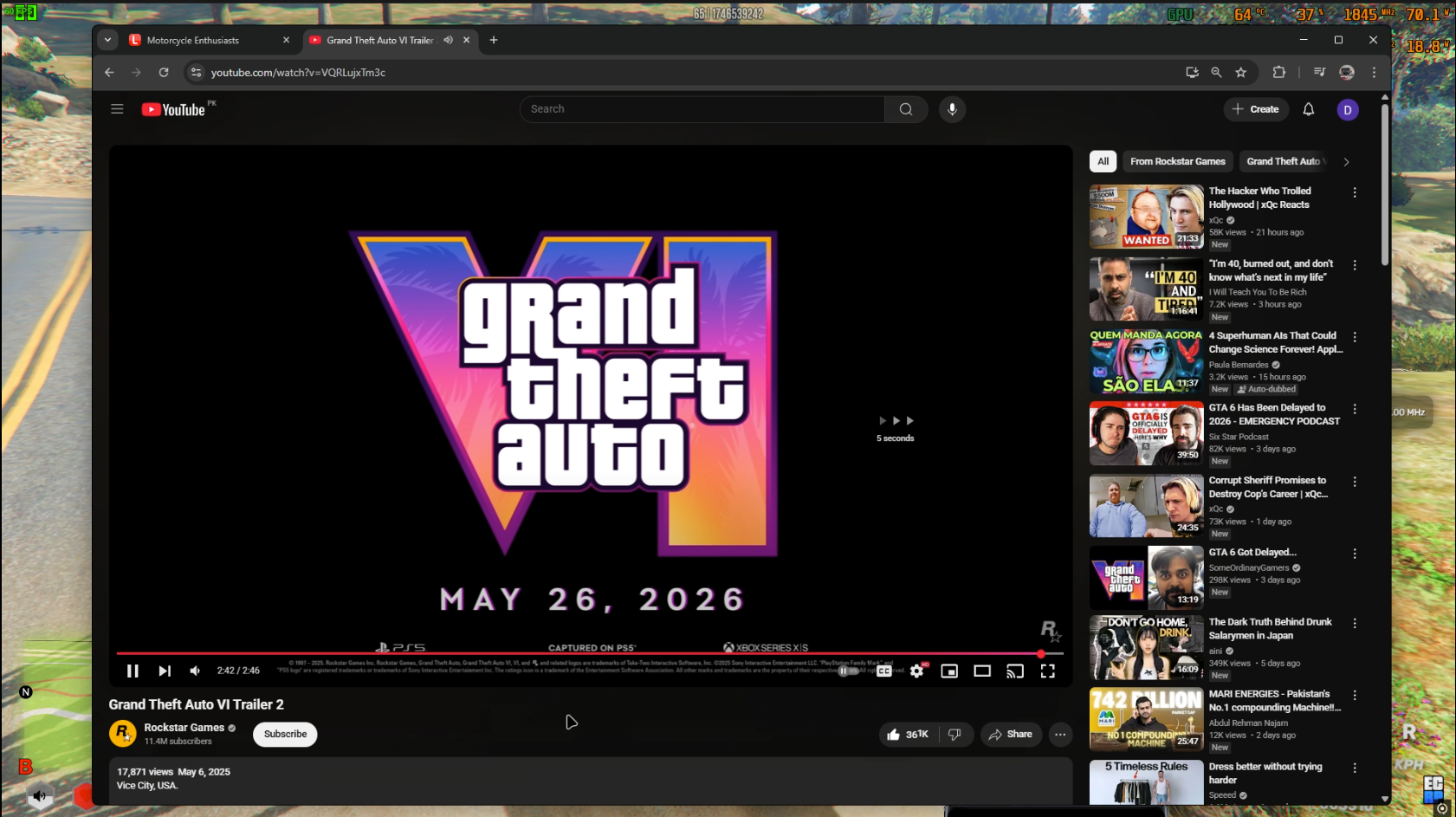Open the tab search dropdown

pyautogui.click(x=107, y=40)
